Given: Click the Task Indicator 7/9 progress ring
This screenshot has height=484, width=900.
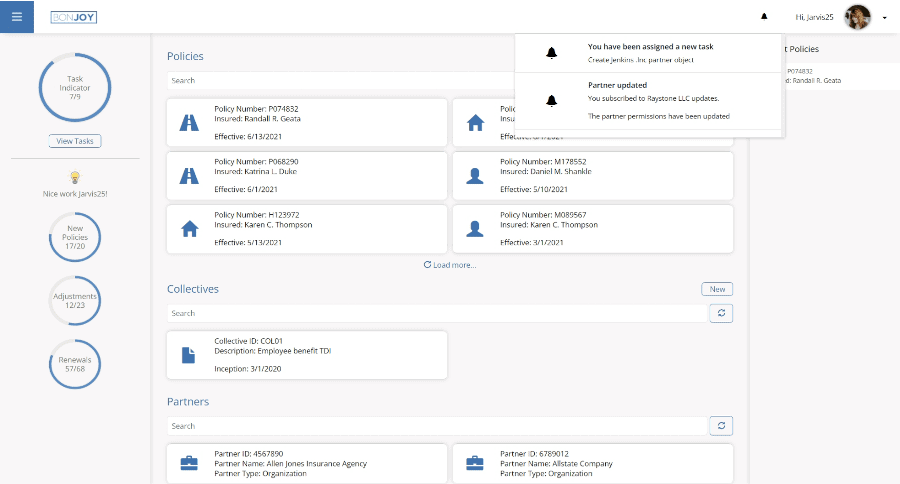Looking at the screenshot, I should pos(75,87).
